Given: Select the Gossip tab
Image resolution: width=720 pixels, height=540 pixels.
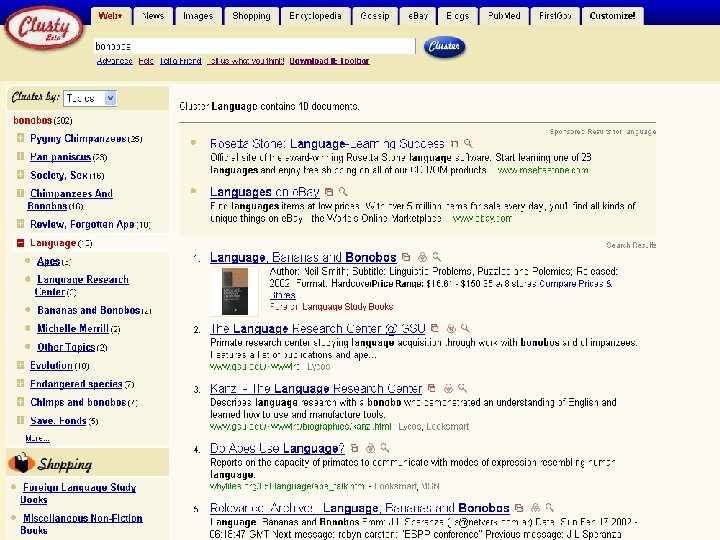Looking at the screenshot, I should (375, 16).
